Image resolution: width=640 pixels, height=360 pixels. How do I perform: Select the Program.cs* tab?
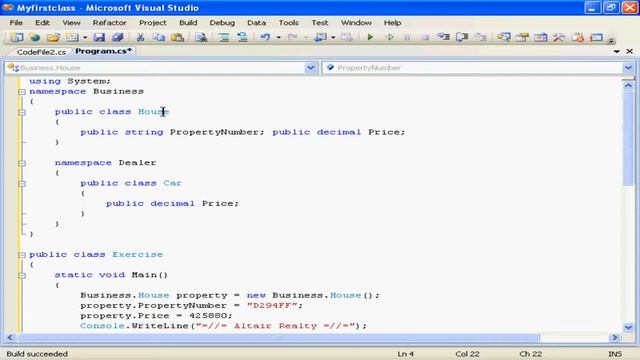(103, 51)
